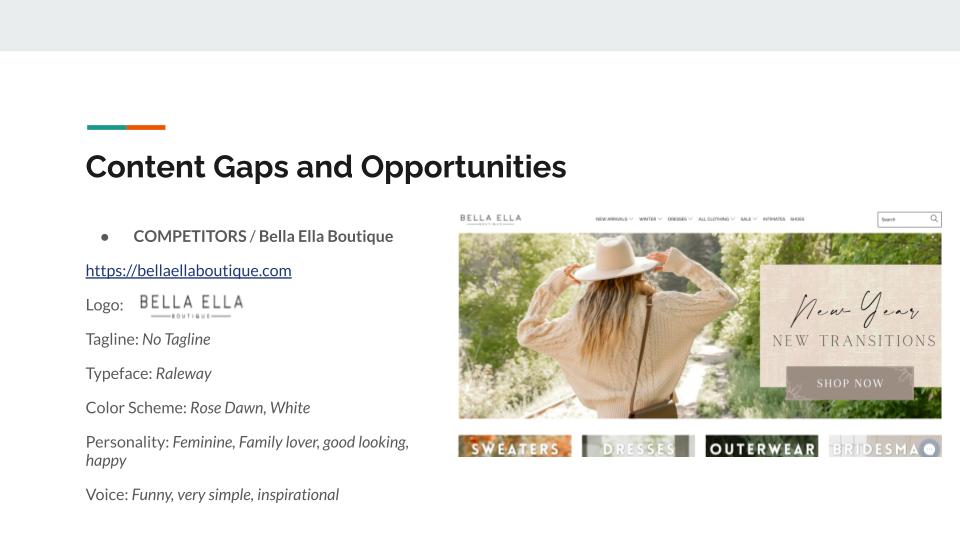960x540 pixels.
Task: Open the All Clothing dropdown menu
Action: coord(716,219)
